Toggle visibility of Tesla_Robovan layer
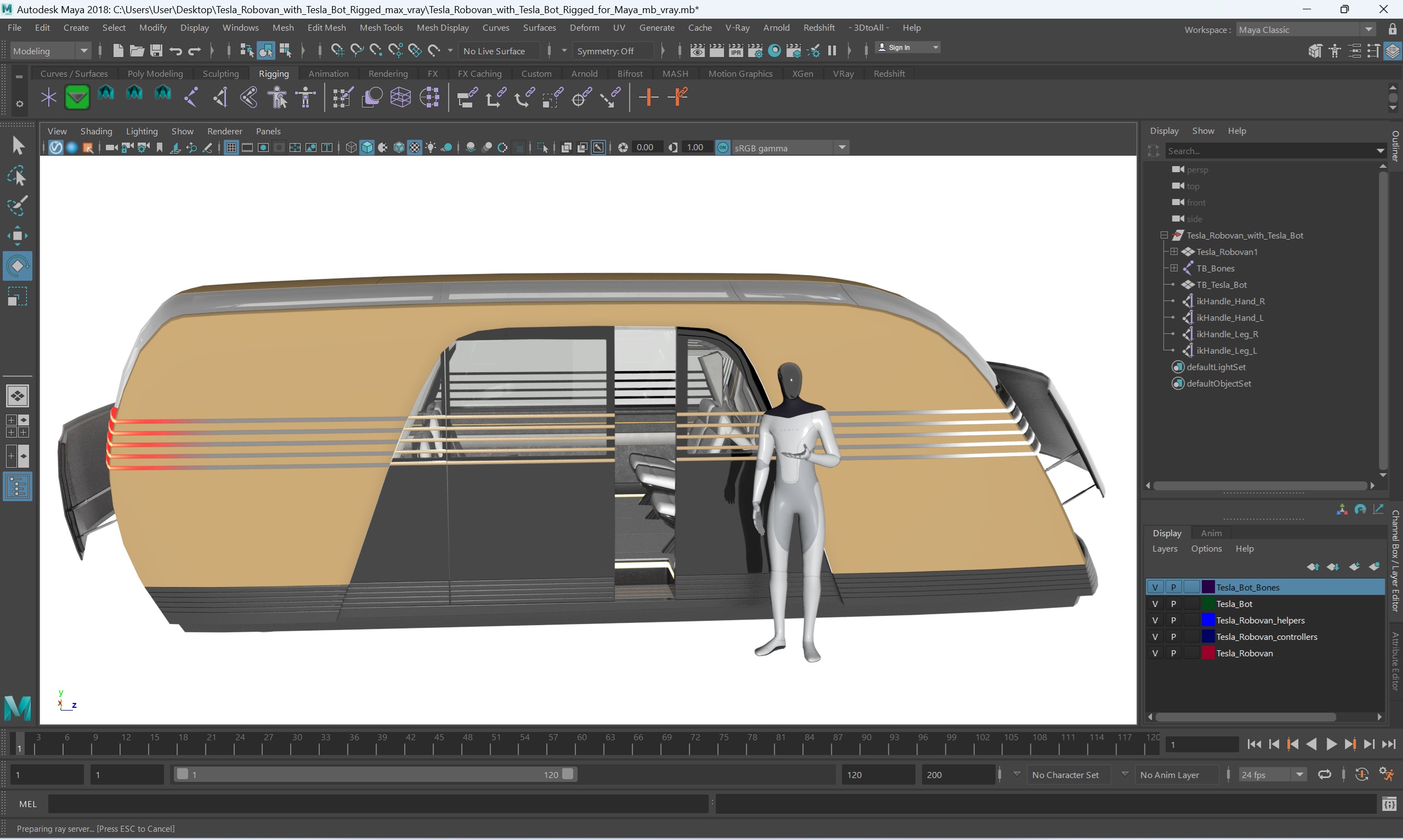 [x=1155, y=652]
